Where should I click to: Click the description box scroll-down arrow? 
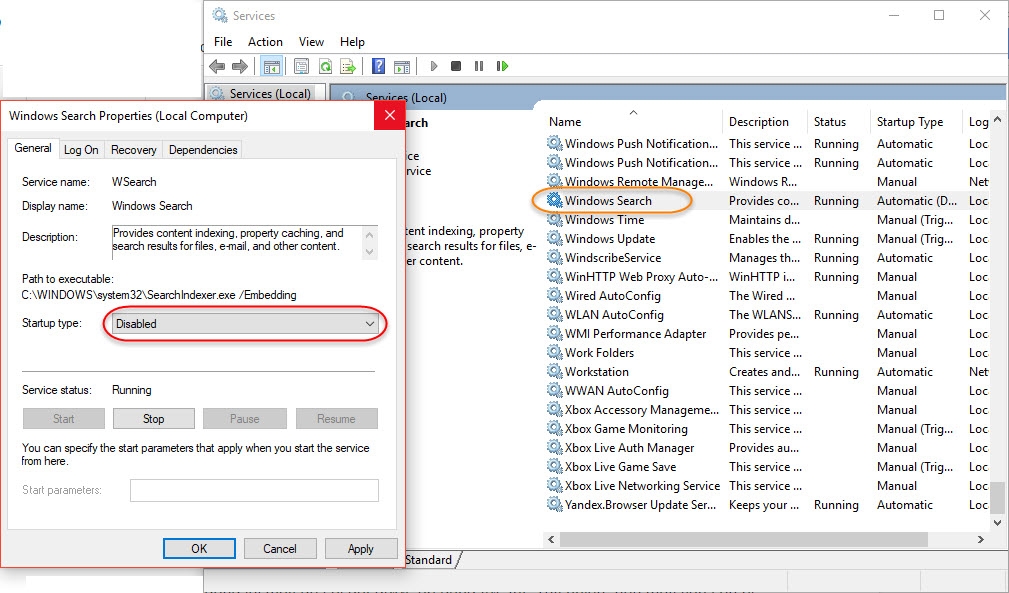(369, 251)
